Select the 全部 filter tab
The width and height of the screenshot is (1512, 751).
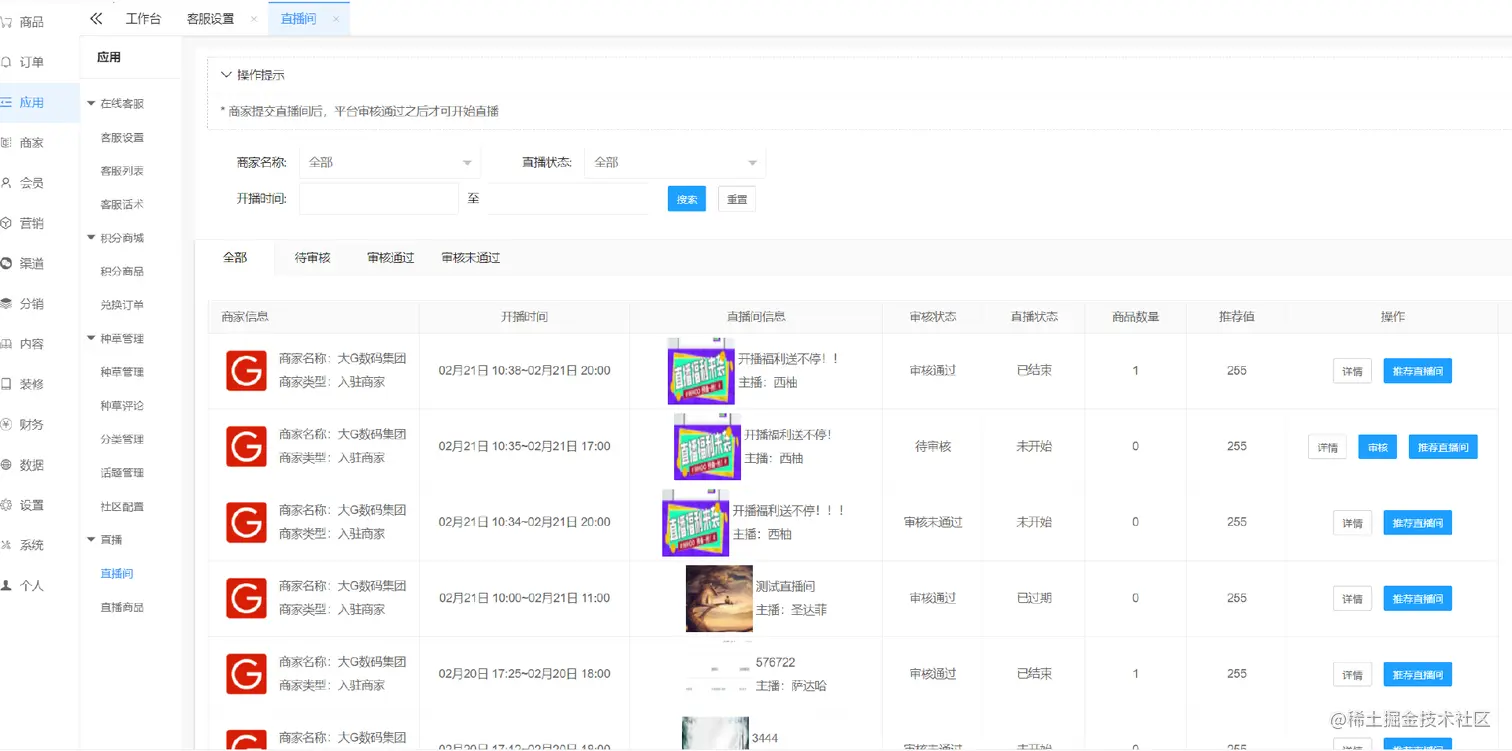tap(235, 257)
